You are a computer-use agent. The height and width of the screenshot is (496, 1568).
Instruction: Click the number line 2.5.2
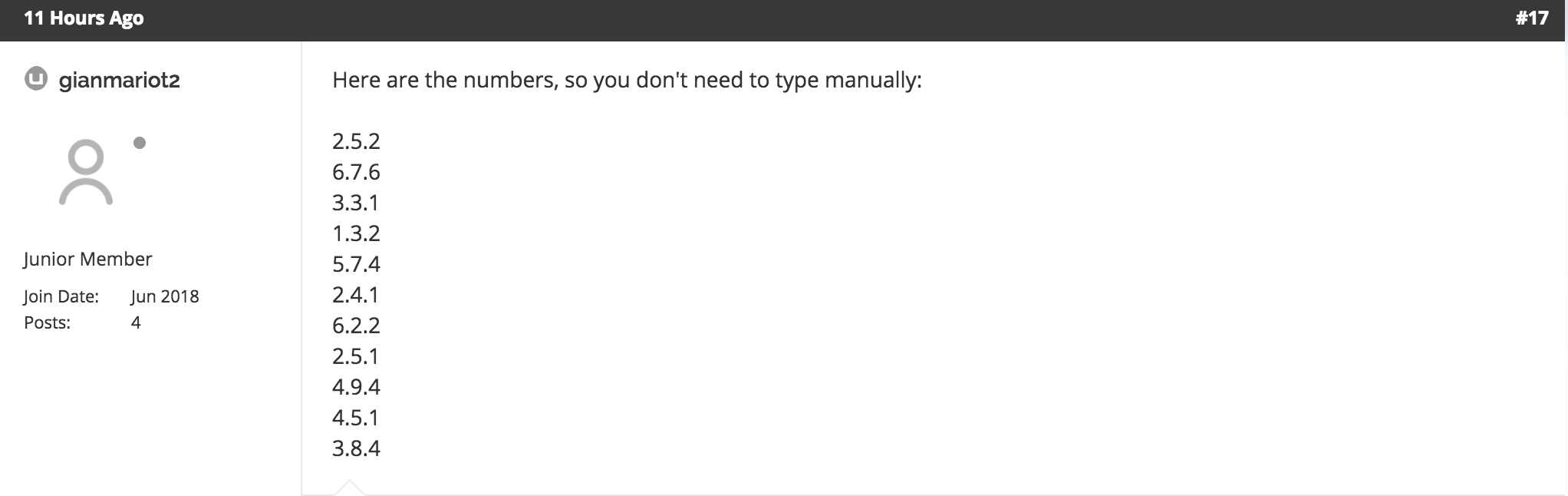tap(356, 141)
